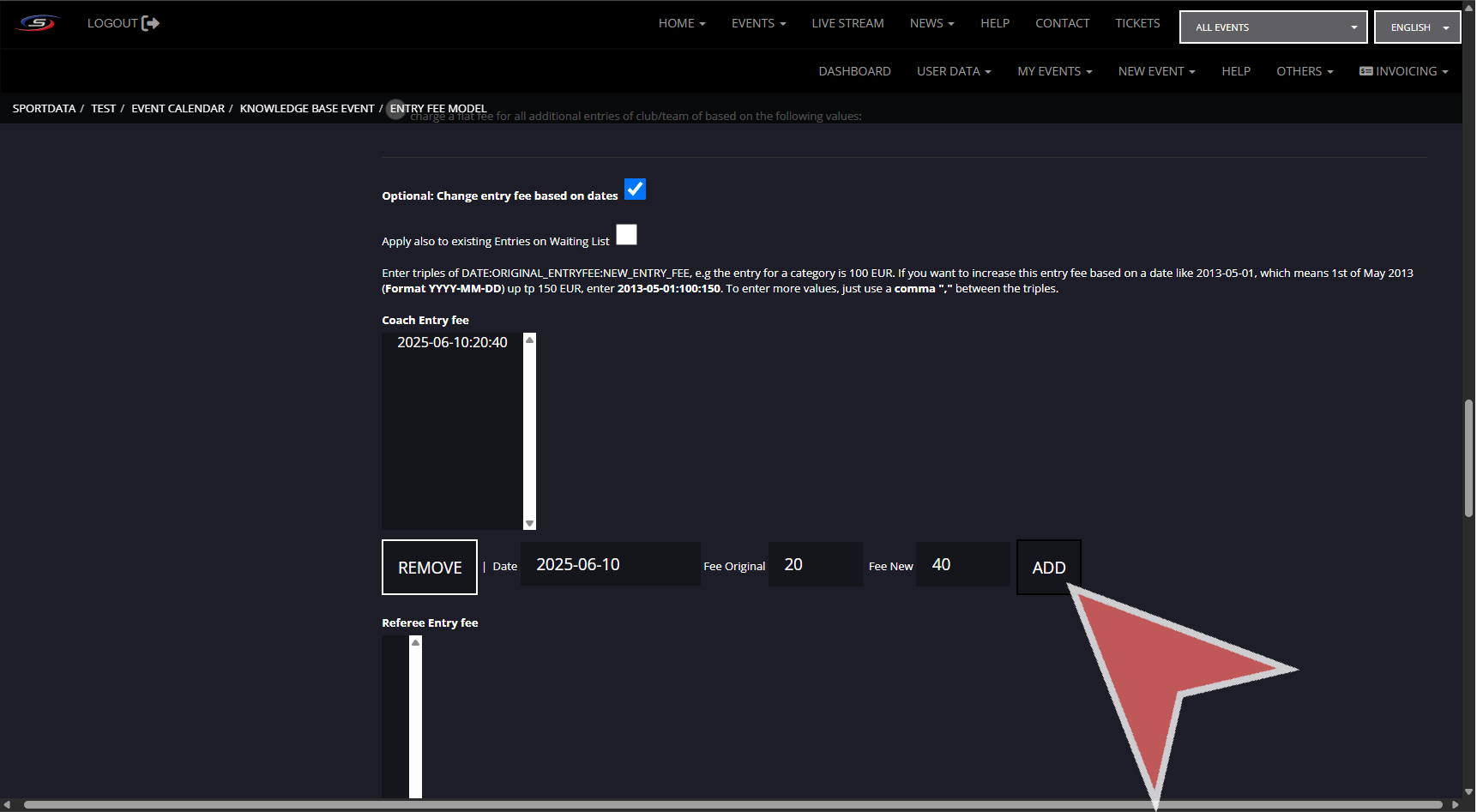Click the page vertical scrollbar thumb
The width and height of the screenshot is (1477, 812).
(1468, 459)
